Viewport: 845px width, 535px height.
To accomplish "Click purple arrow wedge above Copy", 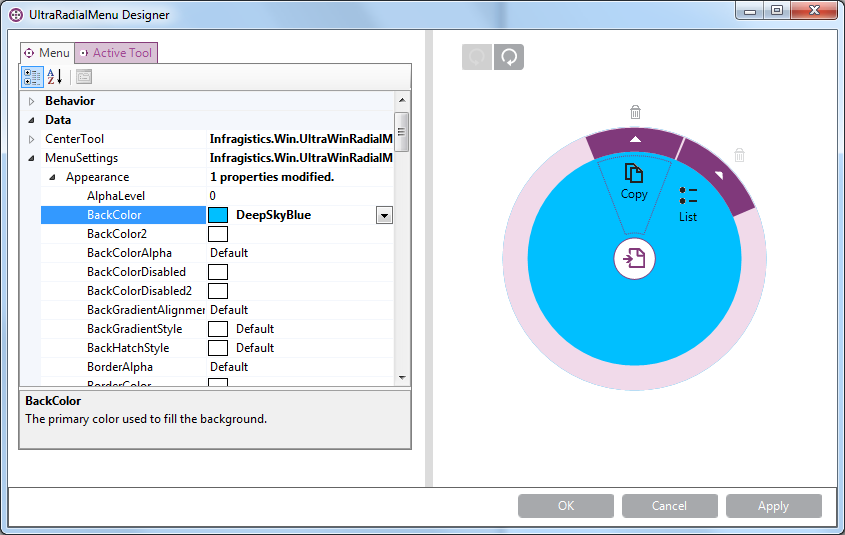I will 634,141.
